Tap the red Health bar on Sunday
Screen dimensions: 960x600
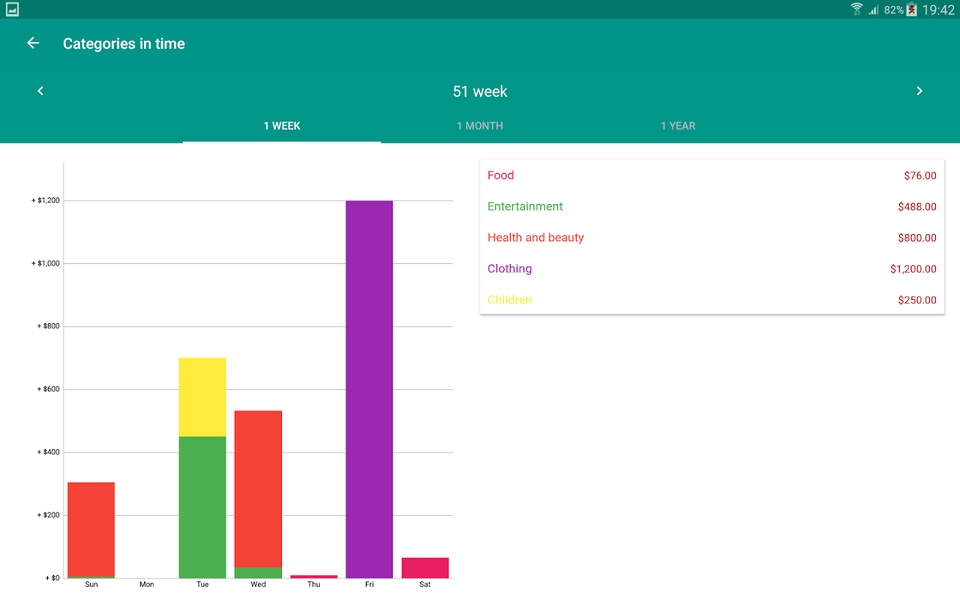pyautogui.click(x=91, y=530)
